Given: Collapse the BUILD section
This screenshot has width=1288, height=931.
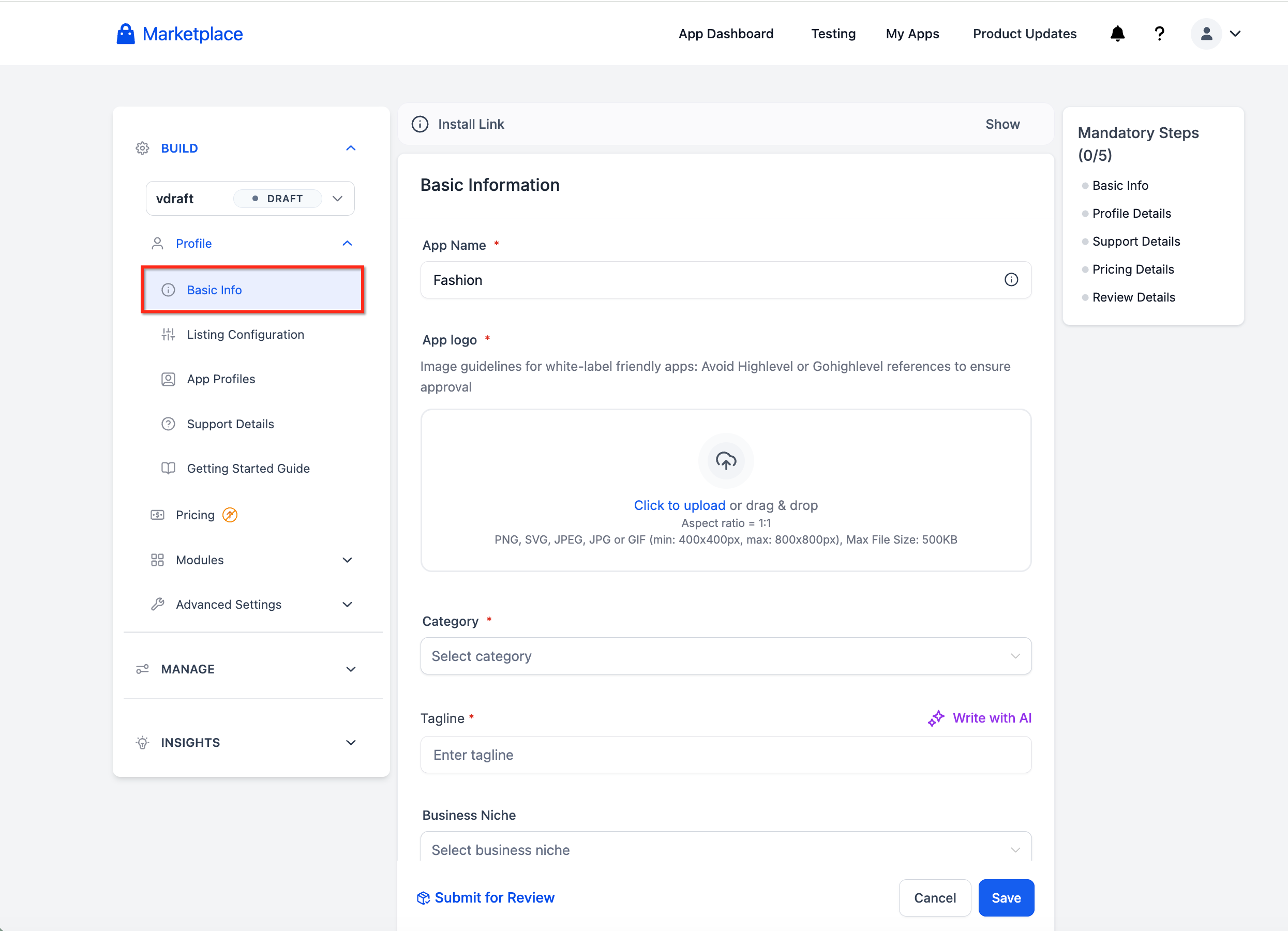Looking at the screenshot, I should 350,148.
